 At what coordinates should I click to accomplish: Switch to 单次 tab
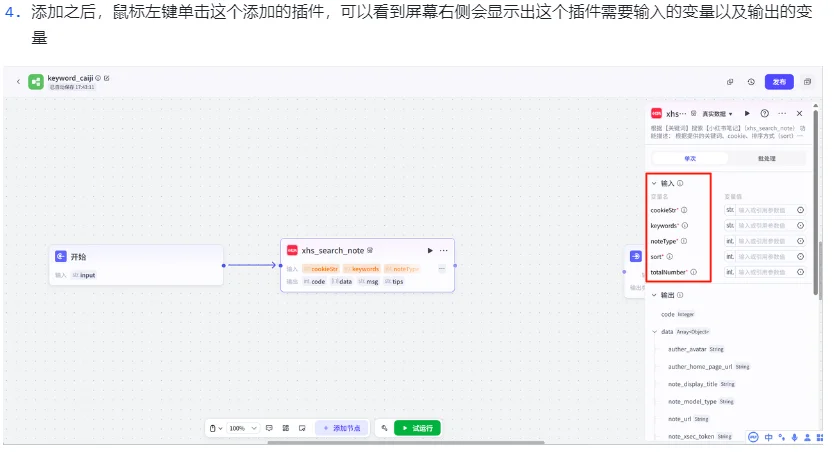(x=690, y=158)
